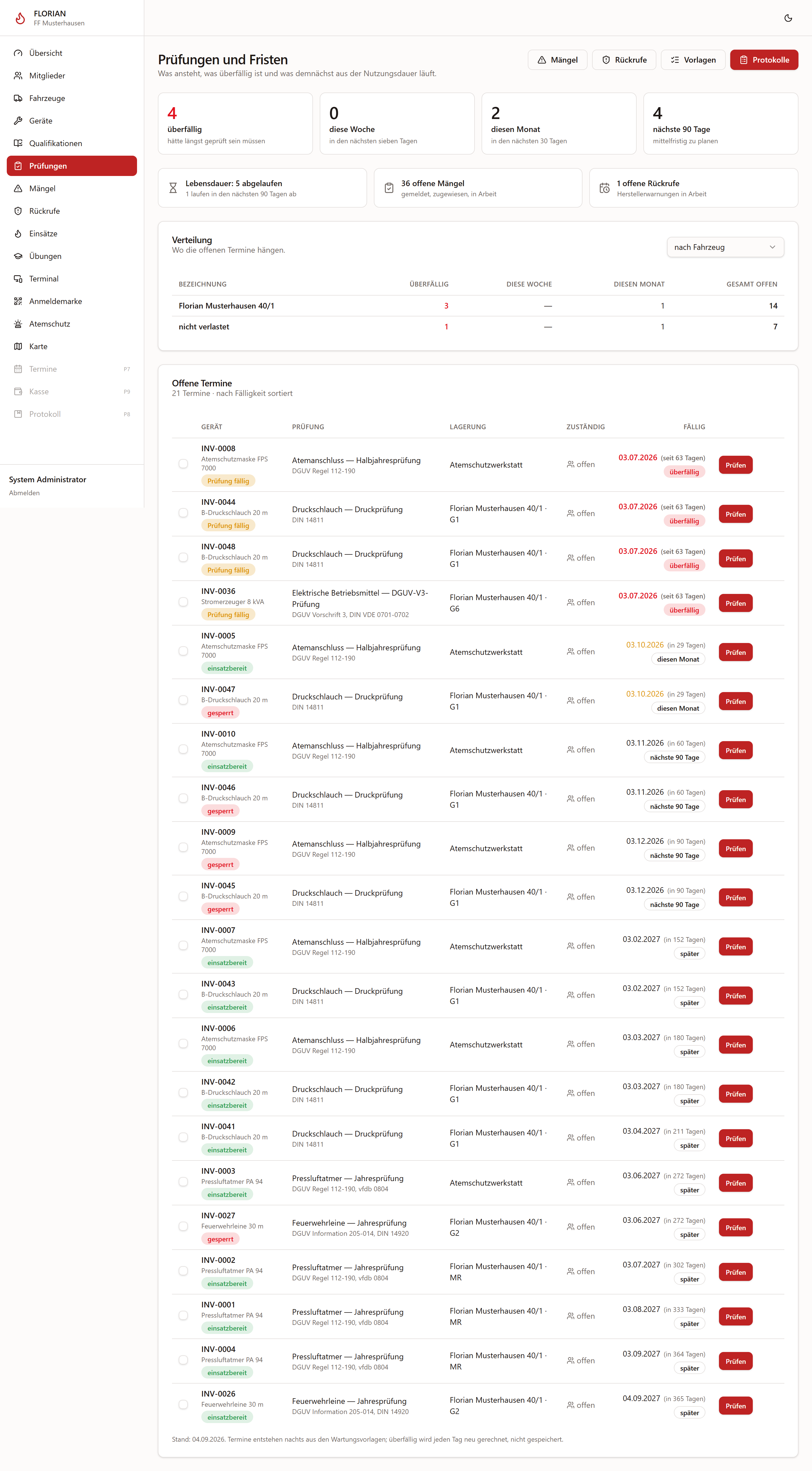Click the red Protokolle button

(x=764, y=60)
